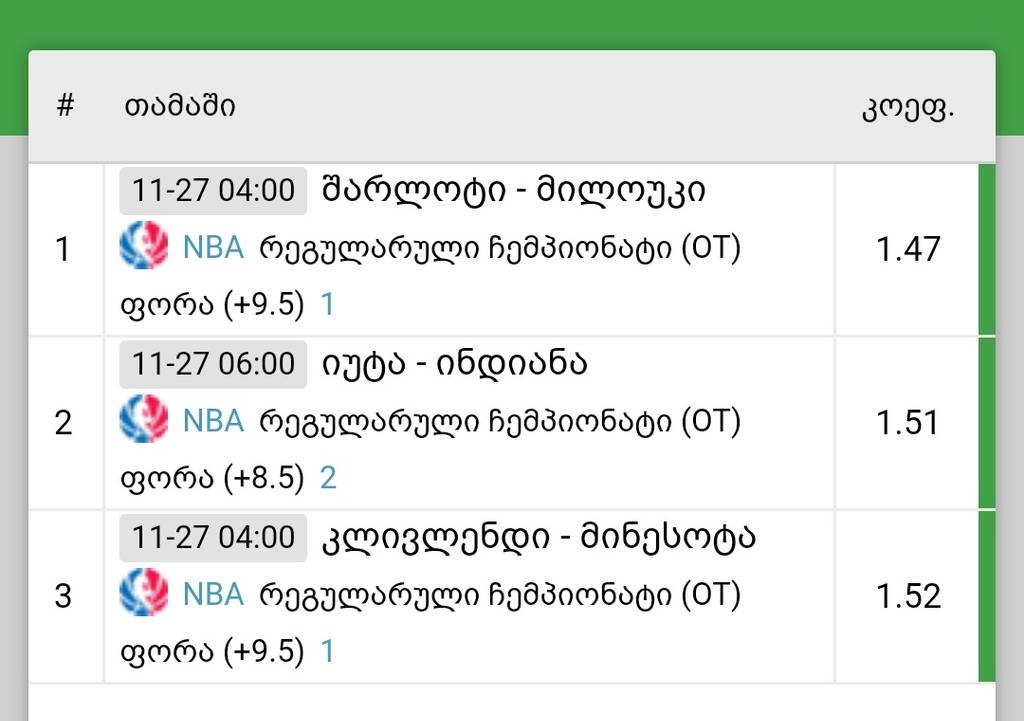Click row number 3 cell

click(64, 597)
